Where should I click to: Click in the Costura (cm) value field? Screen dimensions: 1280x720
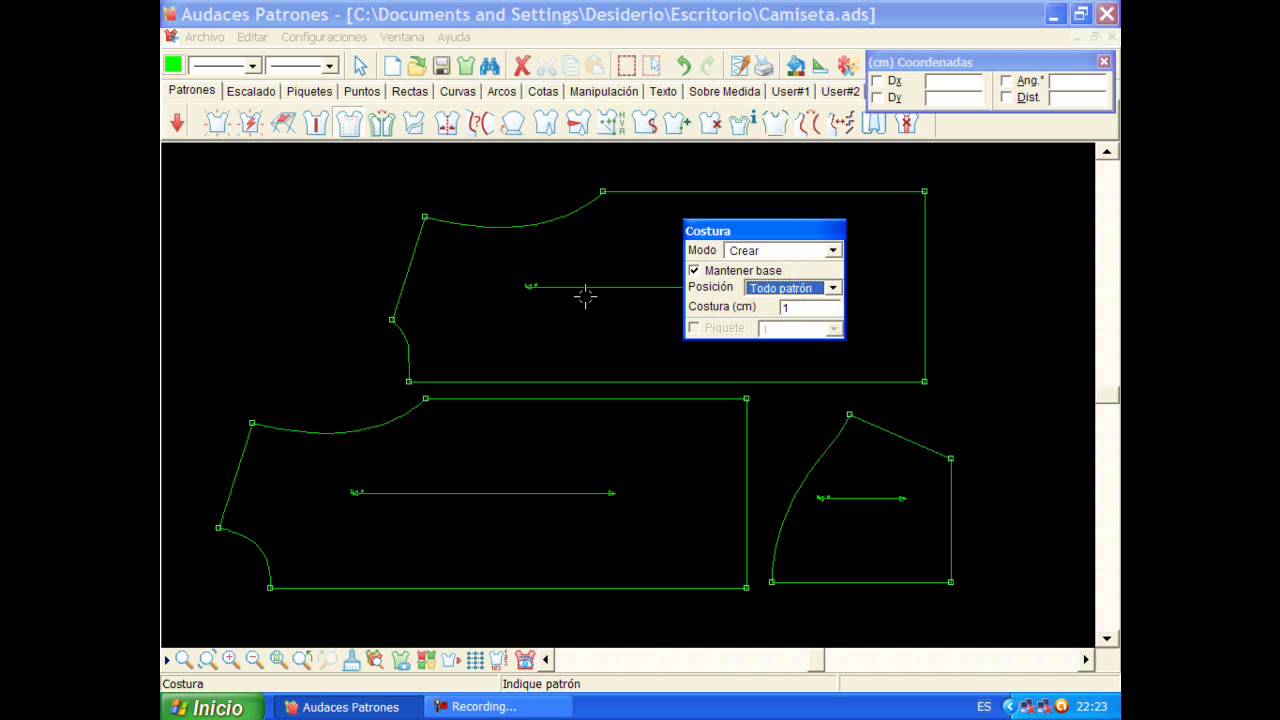[810, 308]
